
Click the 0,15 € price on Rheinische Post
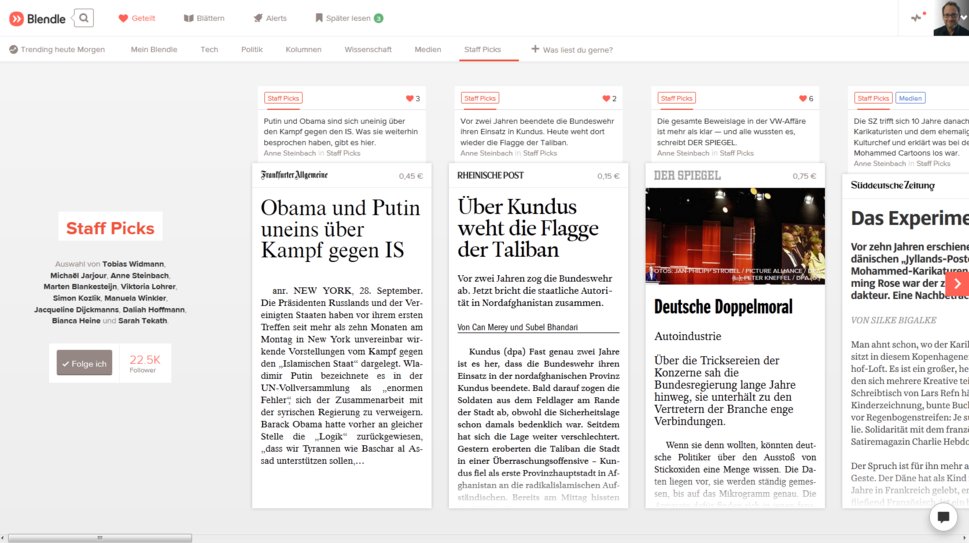[608, 176]
